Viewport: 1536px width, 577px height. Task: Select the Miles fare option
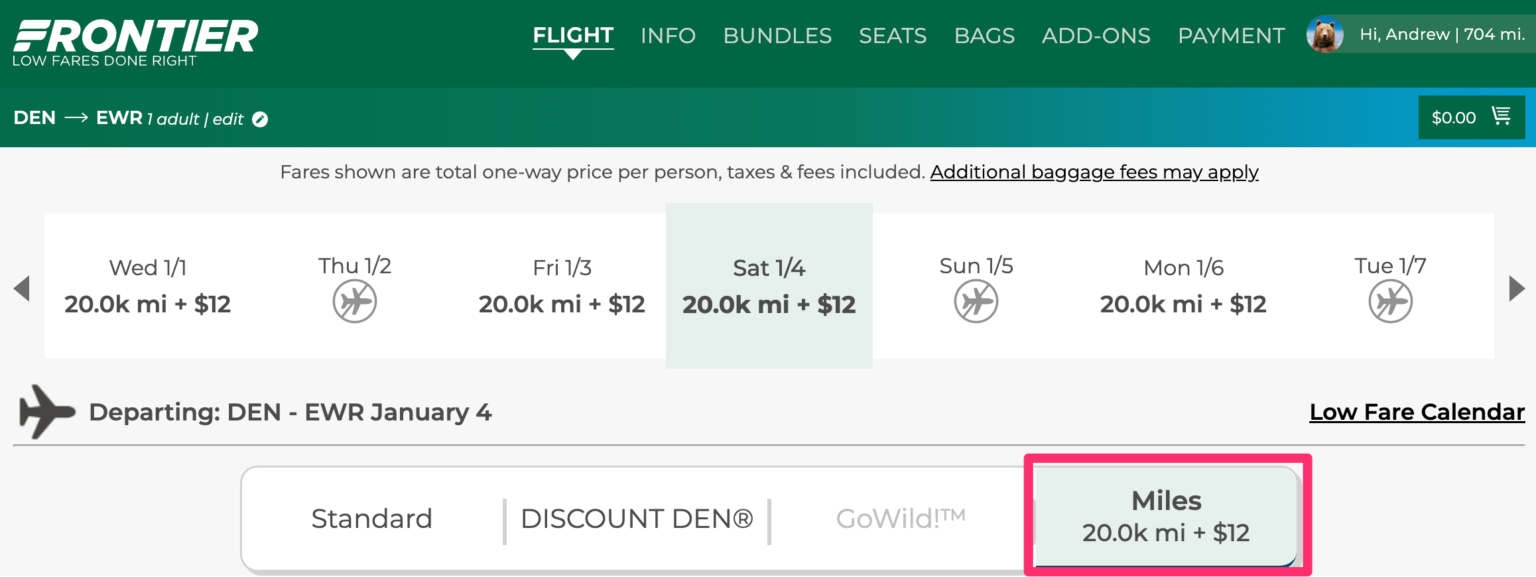(x=1166, y=517)
